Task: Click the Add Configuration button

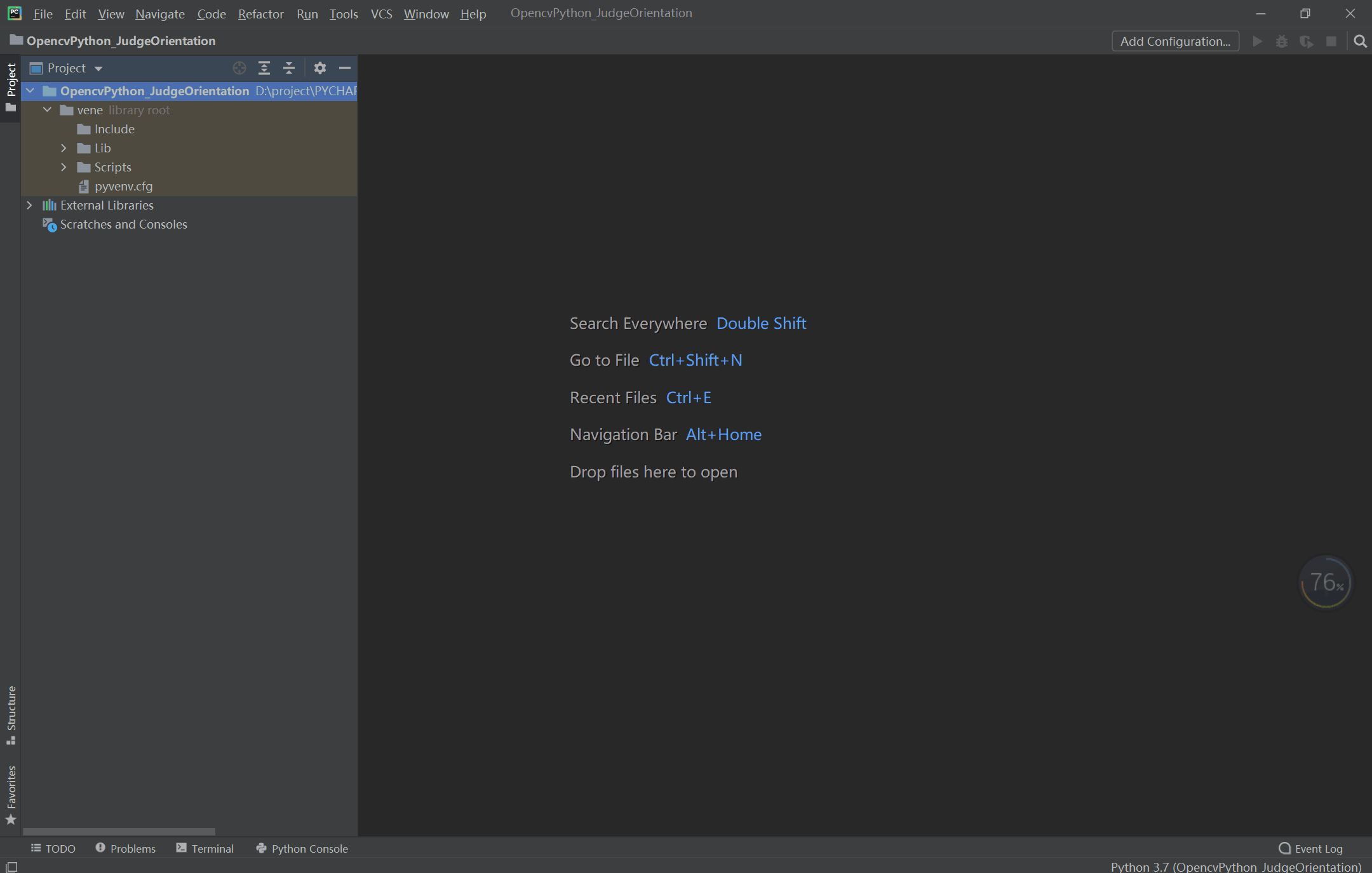Action: click(1175, 41)
